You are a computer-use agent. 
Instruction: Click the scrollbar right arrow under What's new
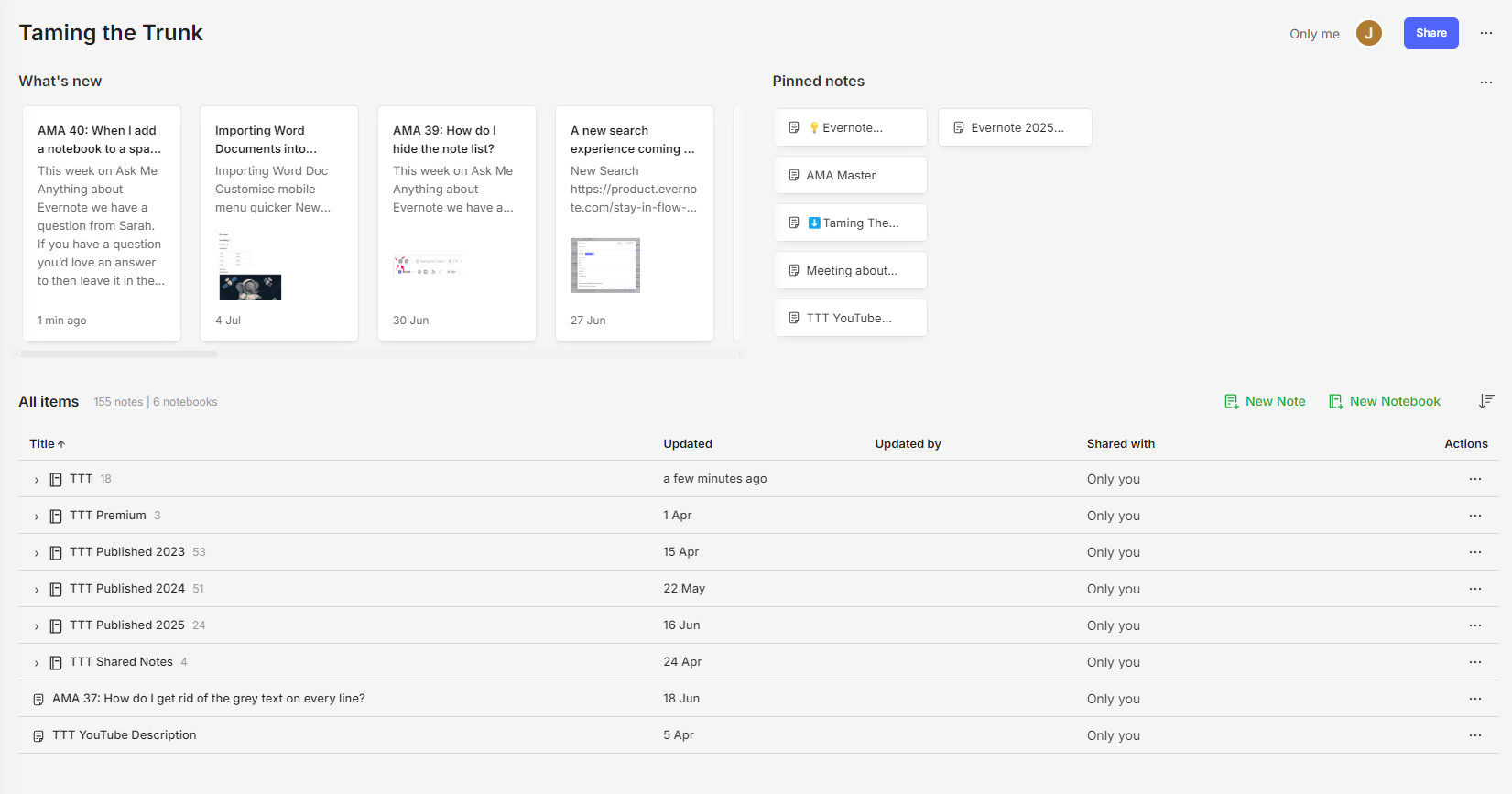740,353
